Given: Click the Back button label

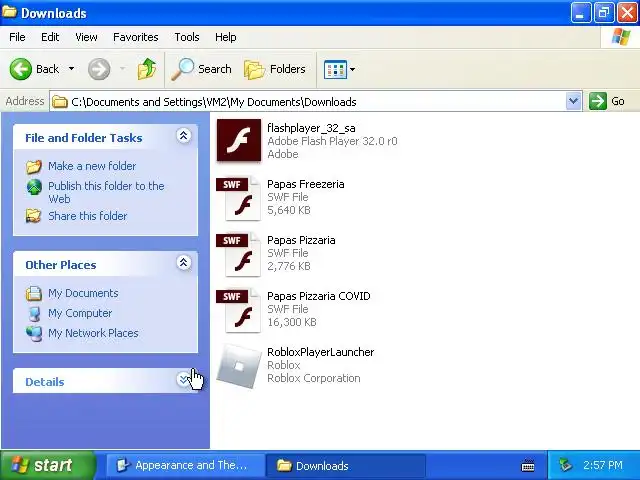Looking at the screenshot, I should click(47, 69).
